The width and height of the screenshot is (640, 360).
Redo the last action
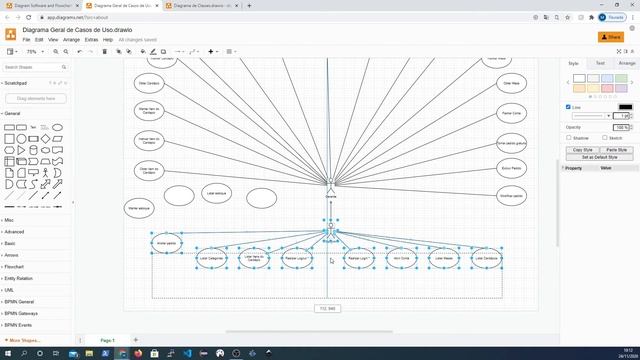click(91, 52)
